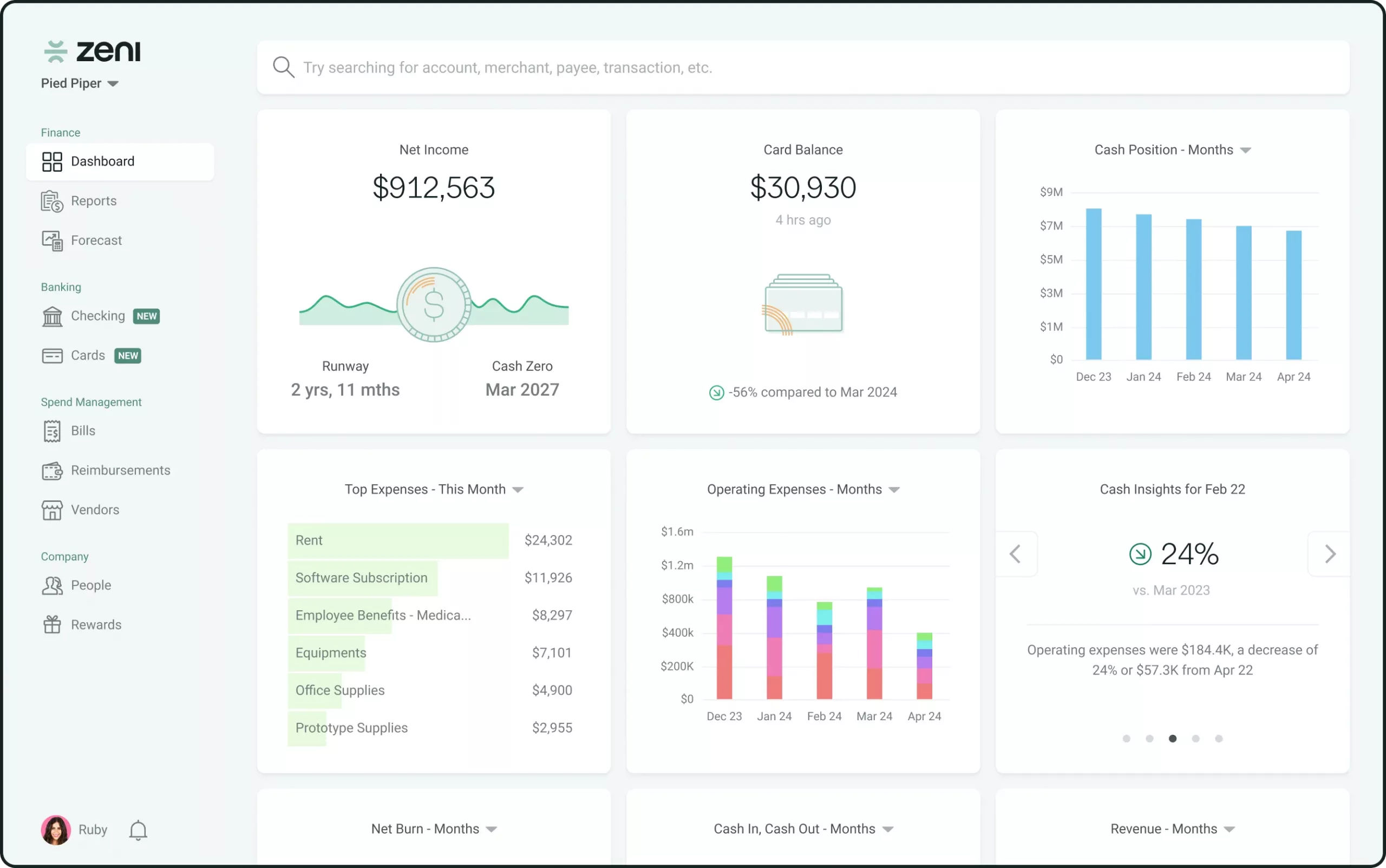Open Ruby's profile avatar
The image size is (1386, 868).
click(56, 830)
